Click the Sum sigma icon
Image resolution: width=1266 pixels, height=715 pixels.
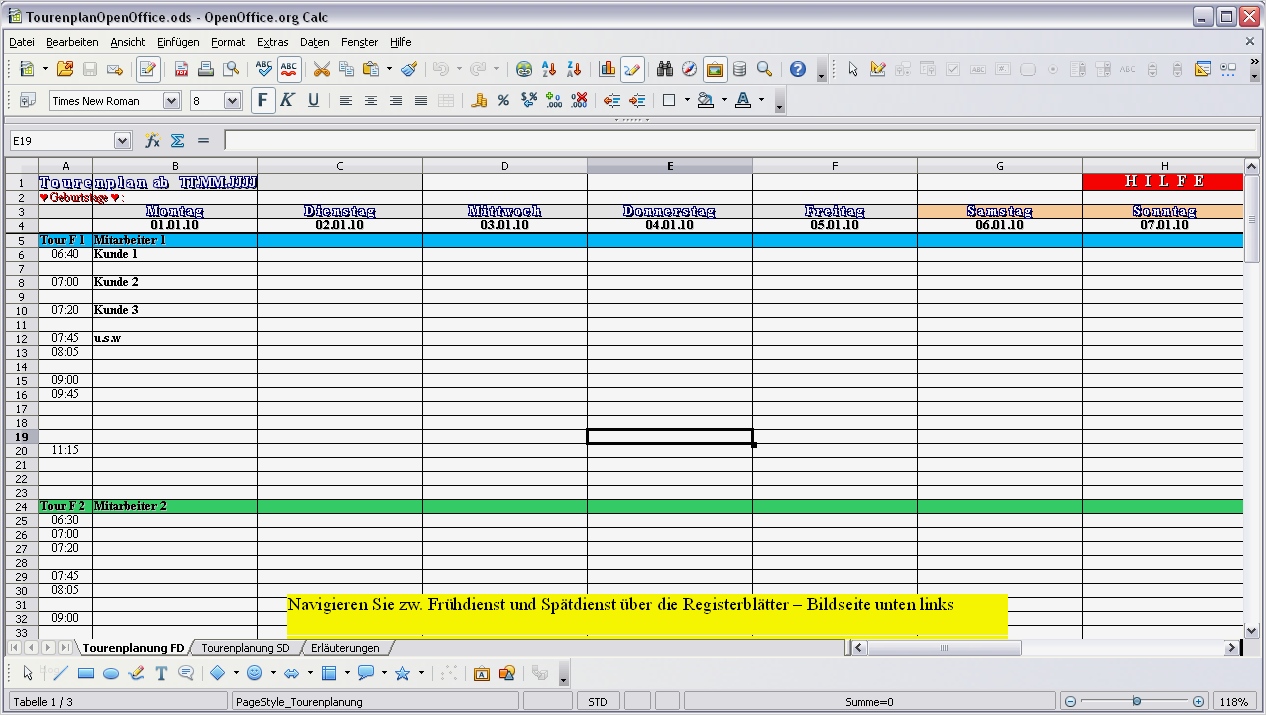tap(177, 141)
